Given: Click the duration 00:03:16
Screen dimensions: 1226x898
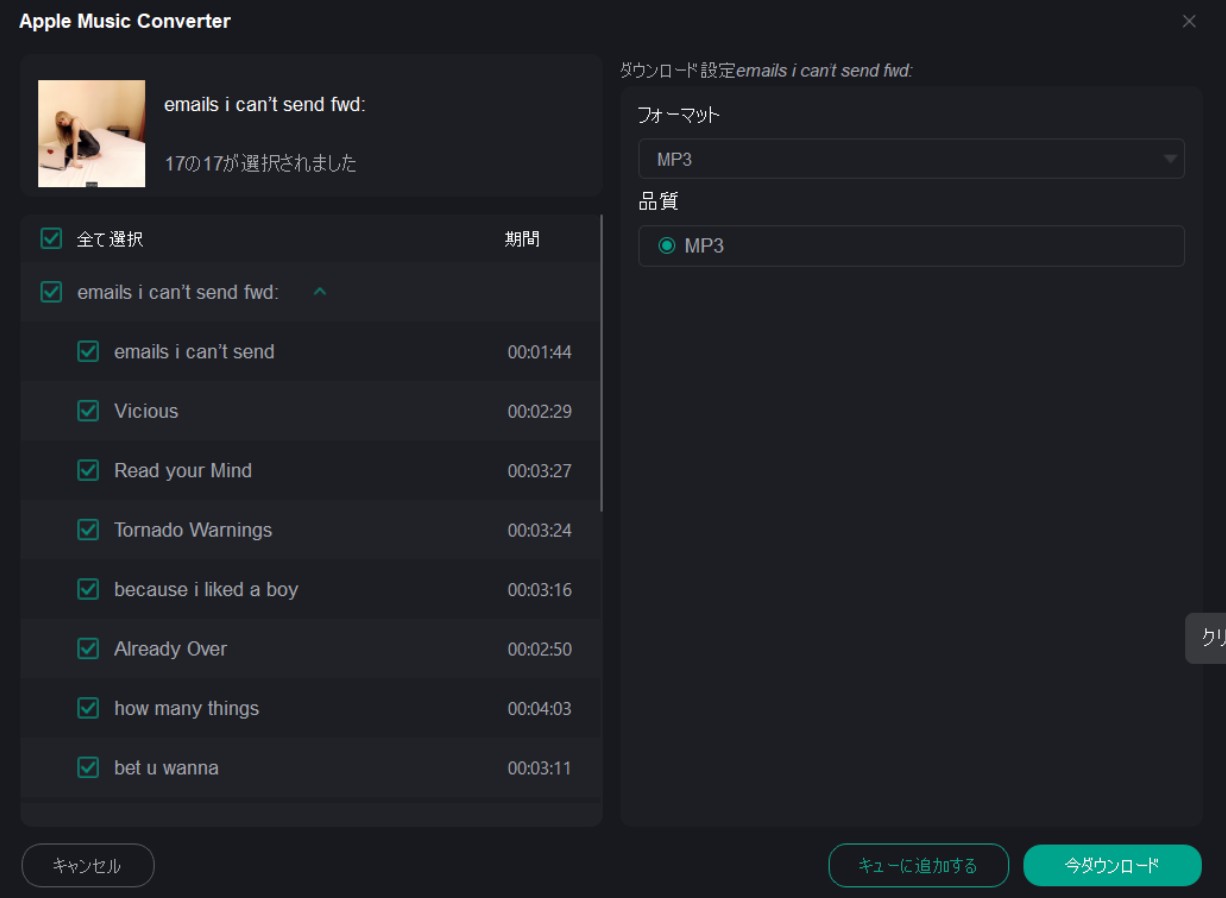Looking at the screenshot, I should 540,590.
